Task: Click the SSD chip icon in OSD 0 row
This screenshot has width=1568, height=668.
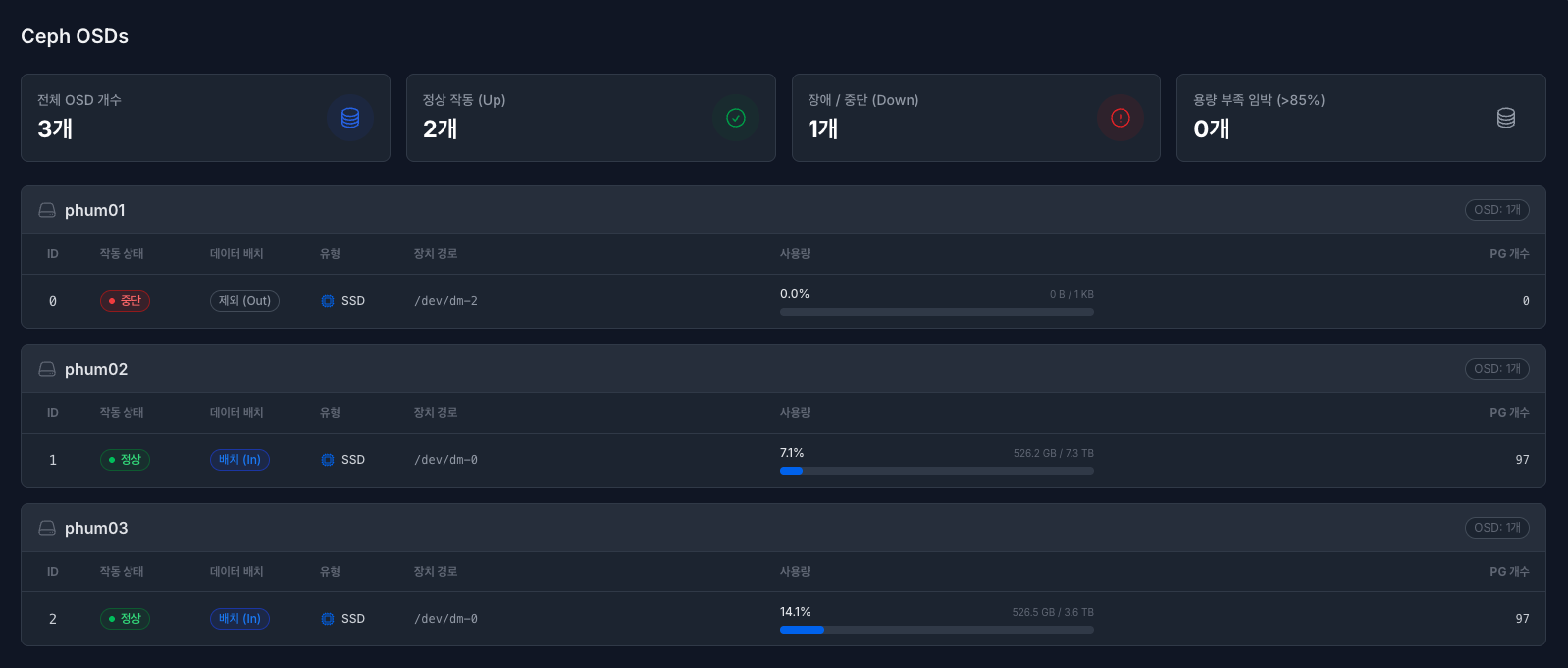Action: pyautogui.click(x=328, y=301)
